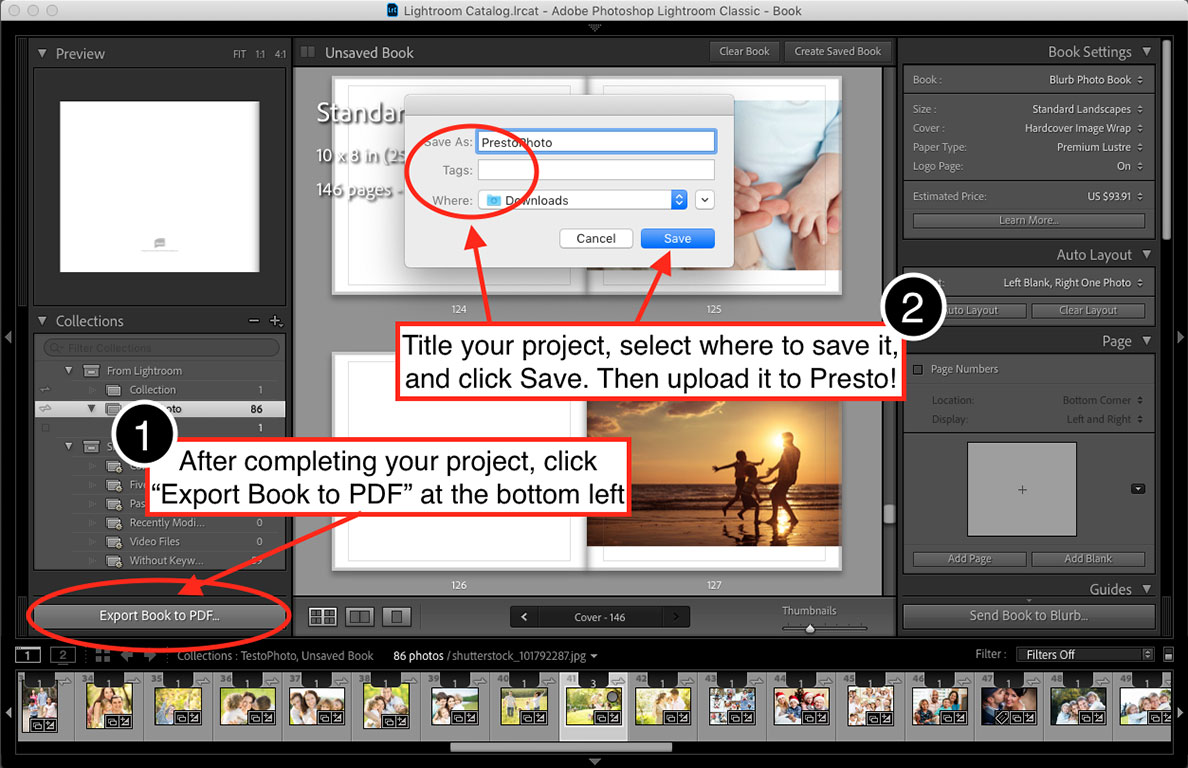The height and width of the screenshot is (768, 1188).
Task: Click the filmstrip go back arrow
Action: pos(127,655)
